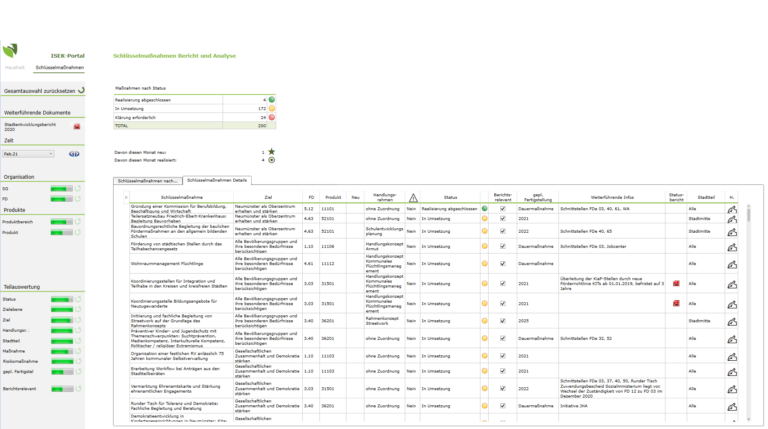
Task: Select the In Umsetzung status row
Action: [194, 108]
